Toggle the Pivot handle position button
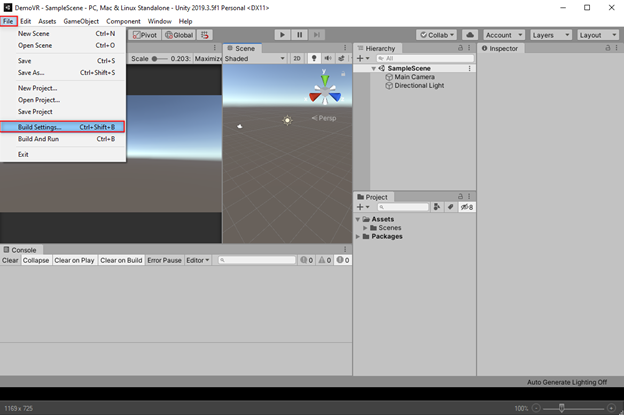 click(x=145, y=35)
